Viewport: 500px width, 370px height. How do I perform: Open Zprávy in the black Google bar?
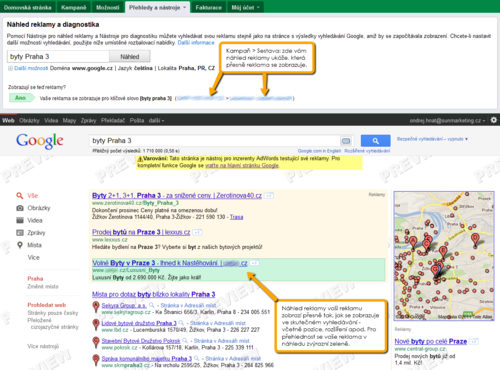click(88, 120)
